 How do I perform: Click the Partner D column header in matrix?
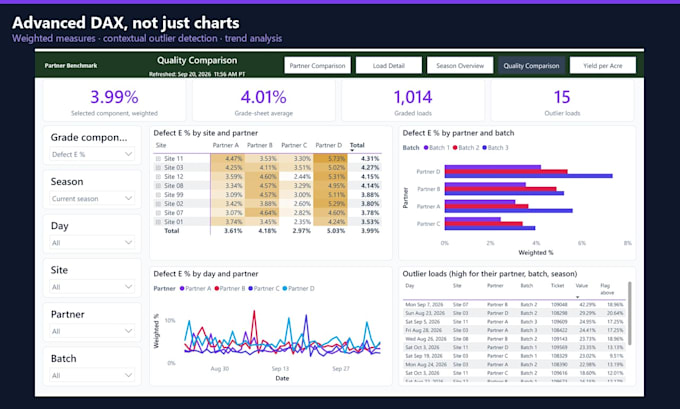point(328,145)
